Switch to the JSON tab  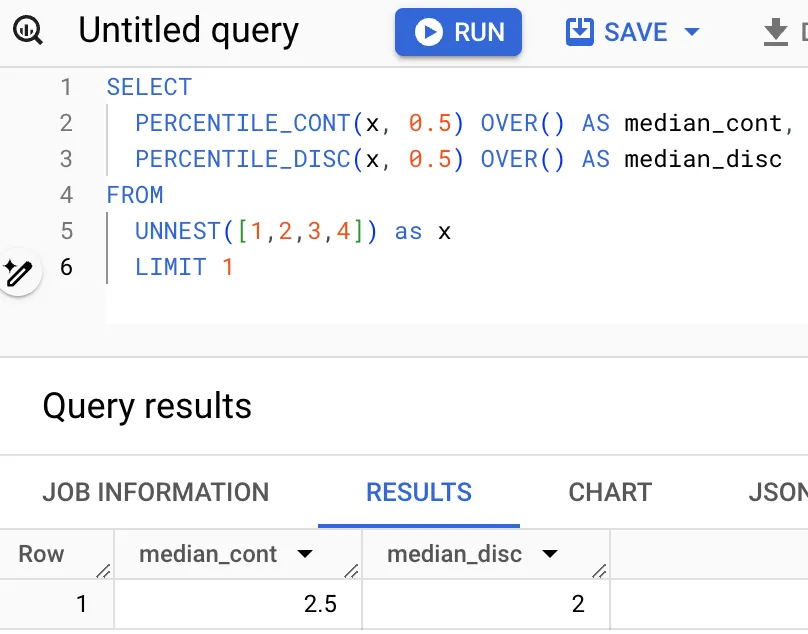tap(779, 492)
